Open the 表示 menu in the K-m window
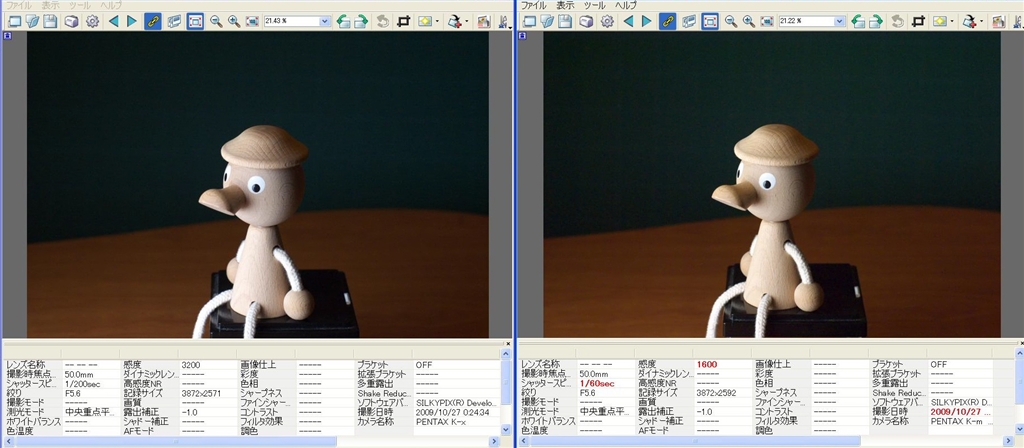The height and width of the screenshot is (448, 1024). [565, 5]
